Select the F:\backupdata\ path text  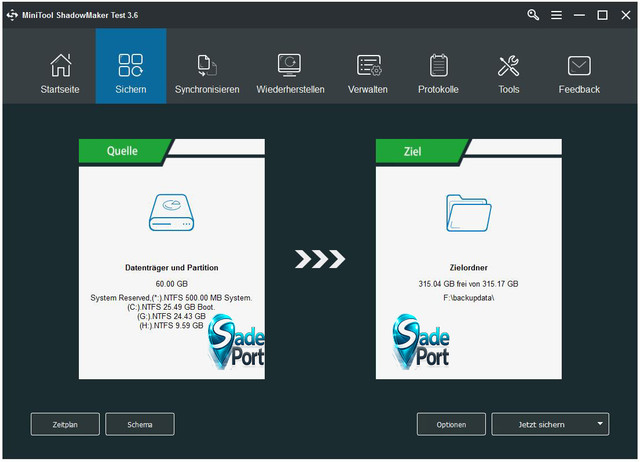[x=469, y=298]
